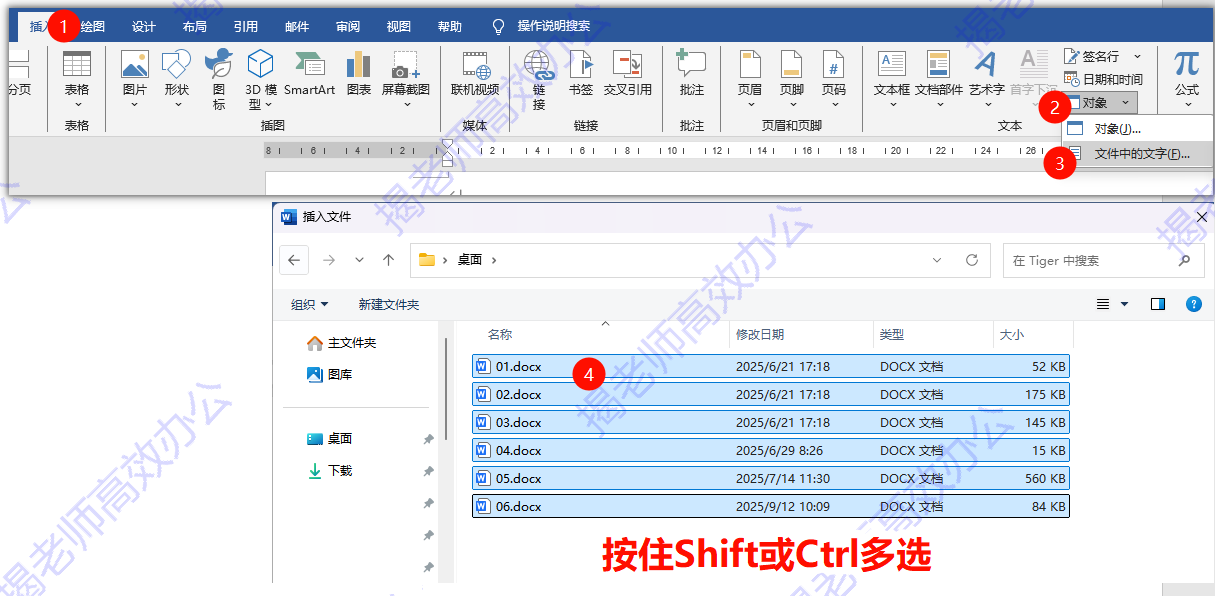This screenshot has height=596, width=1215.
Task: Open the 帮助 ribbon tab
Action: 450,27
